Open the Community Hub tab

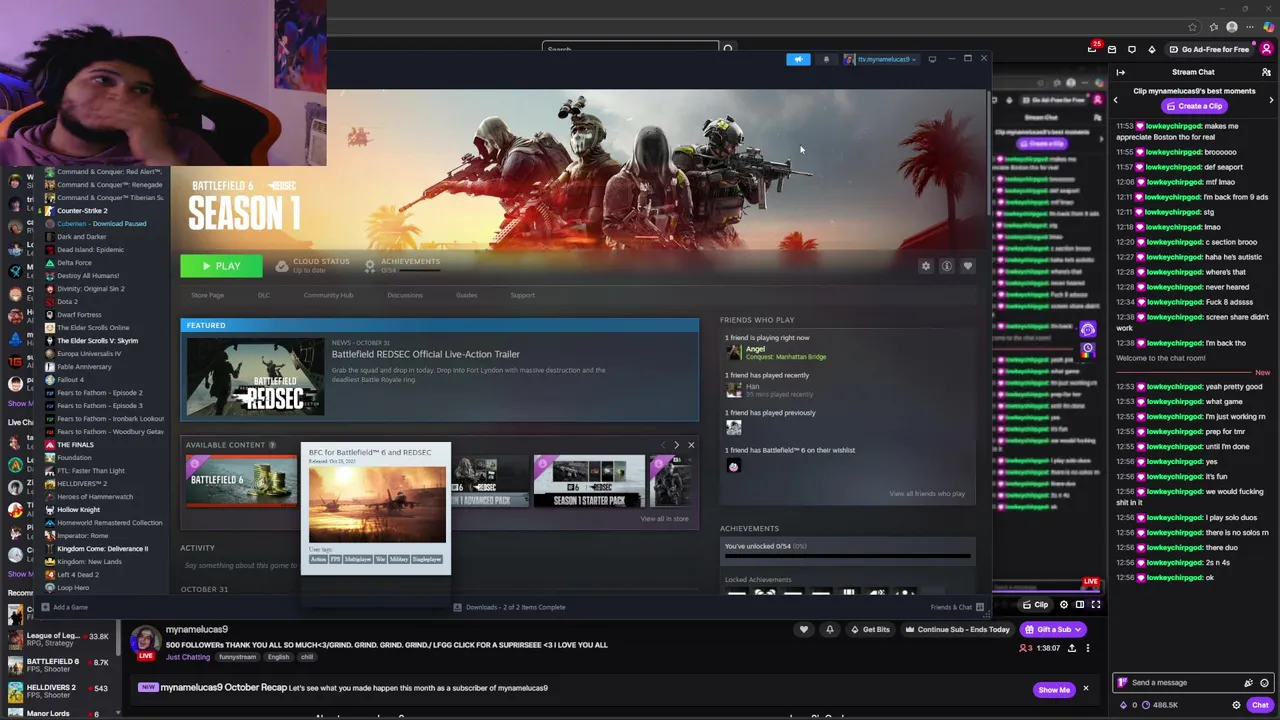pyautogui.click(x=328, y=295)
